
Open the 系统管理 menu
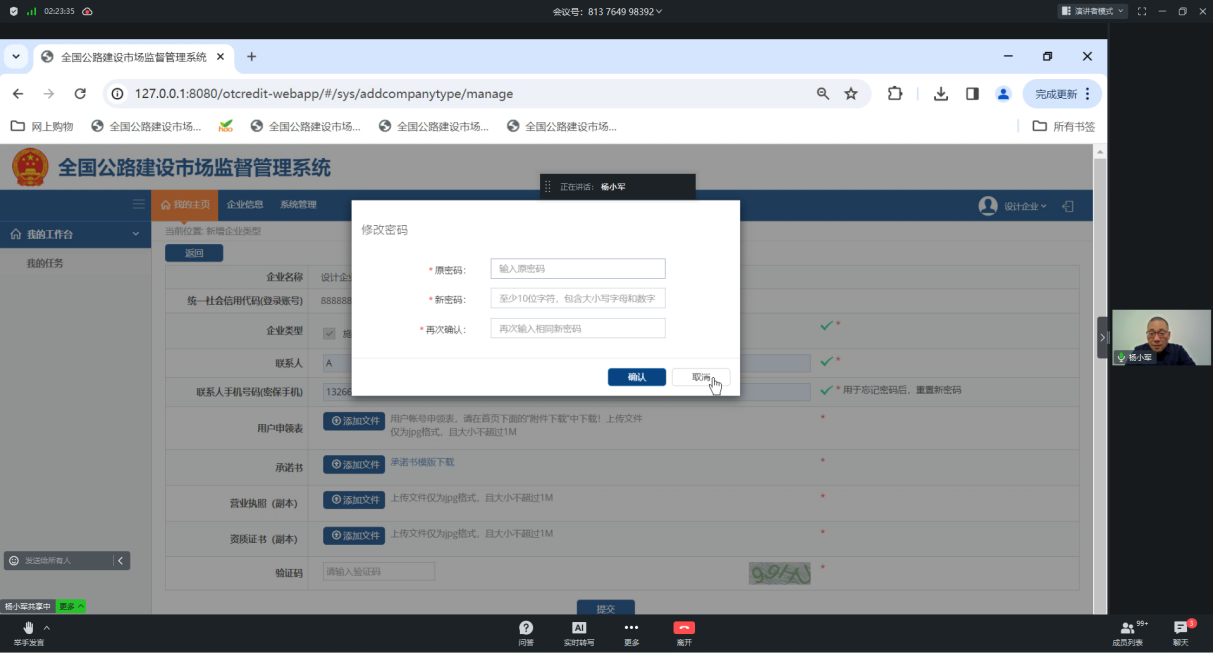(x=298, y=205)
